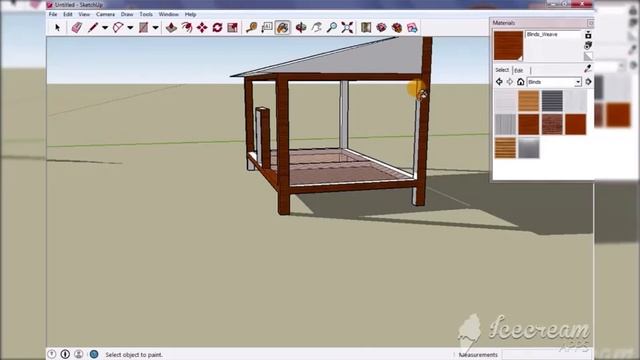Select the brick-textured red material
The image size is (640, 360).
pos(552,124)
